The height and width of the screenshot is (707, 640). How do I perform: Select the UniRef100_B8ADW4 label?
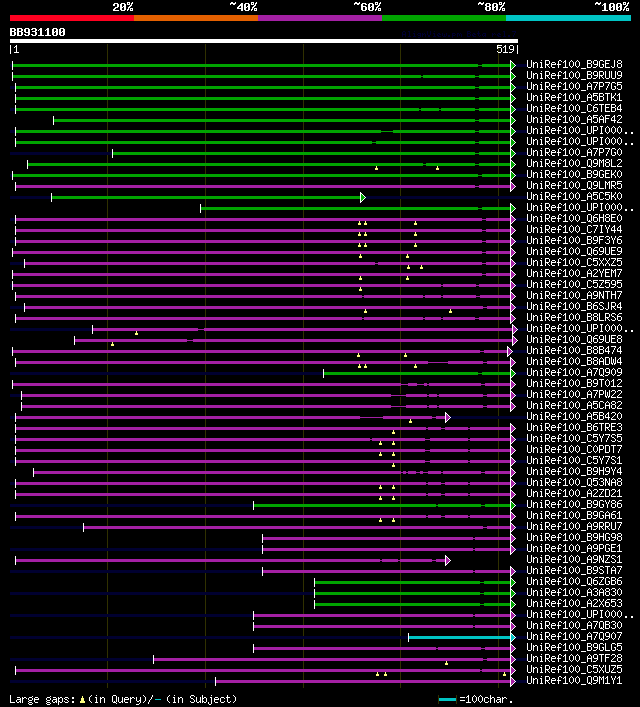pos(574,362)
